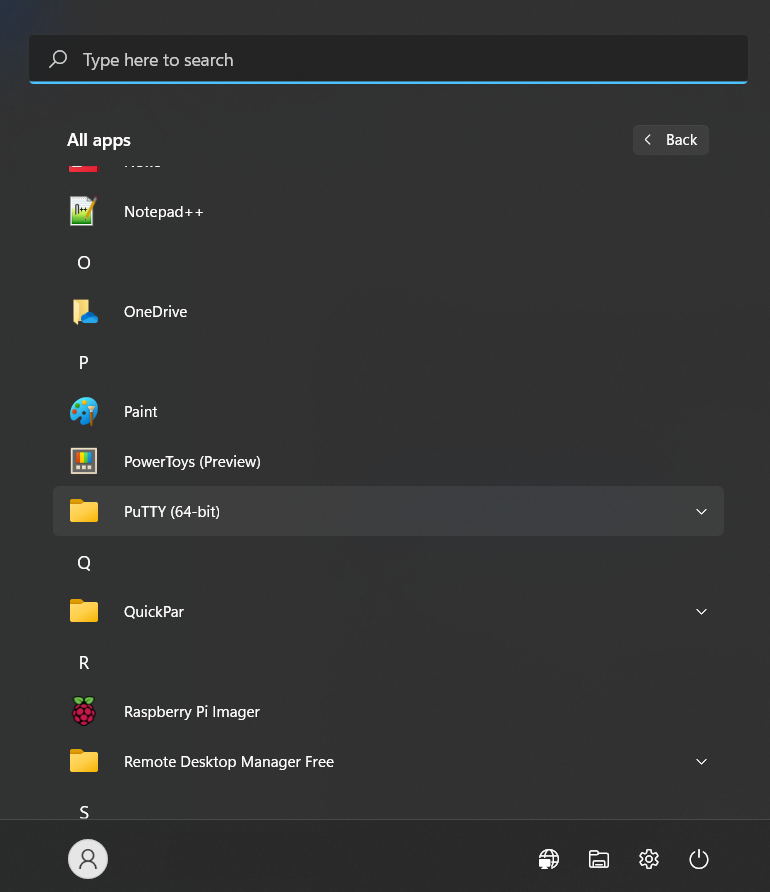
Task: Click the Type here to search field
Action: 388,59
